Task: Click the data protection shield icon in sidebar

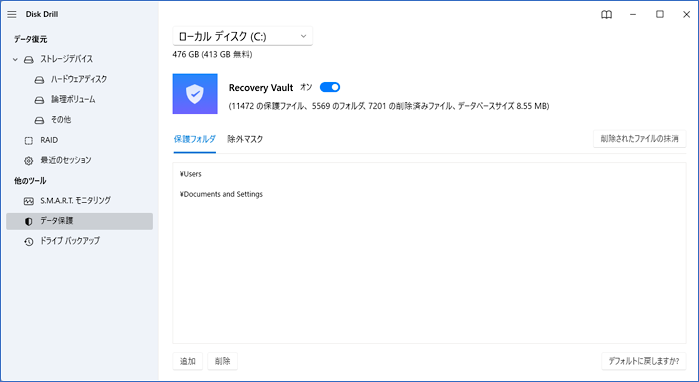Action: click(29, 221)
